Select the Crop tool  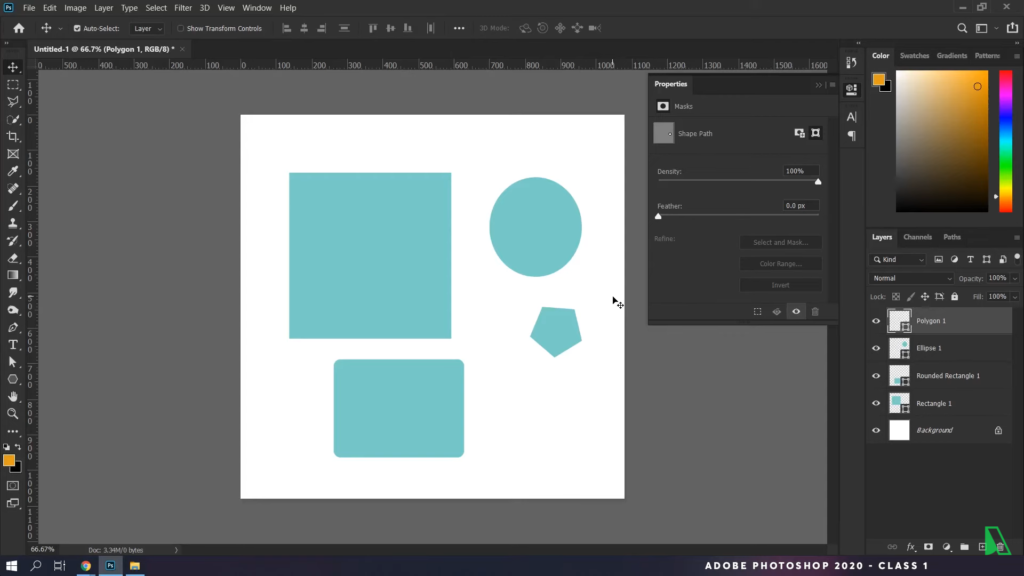12,137
